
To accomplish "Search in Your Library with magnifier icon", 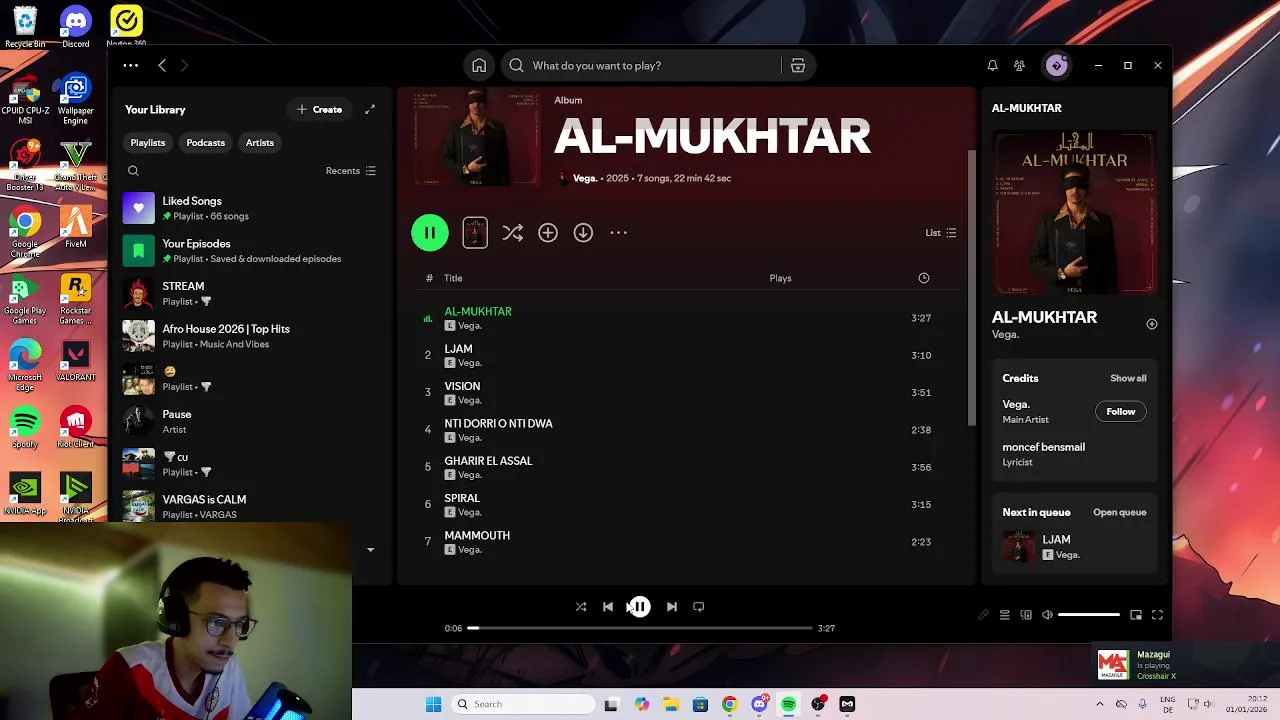I will click(x=133, y=171).
